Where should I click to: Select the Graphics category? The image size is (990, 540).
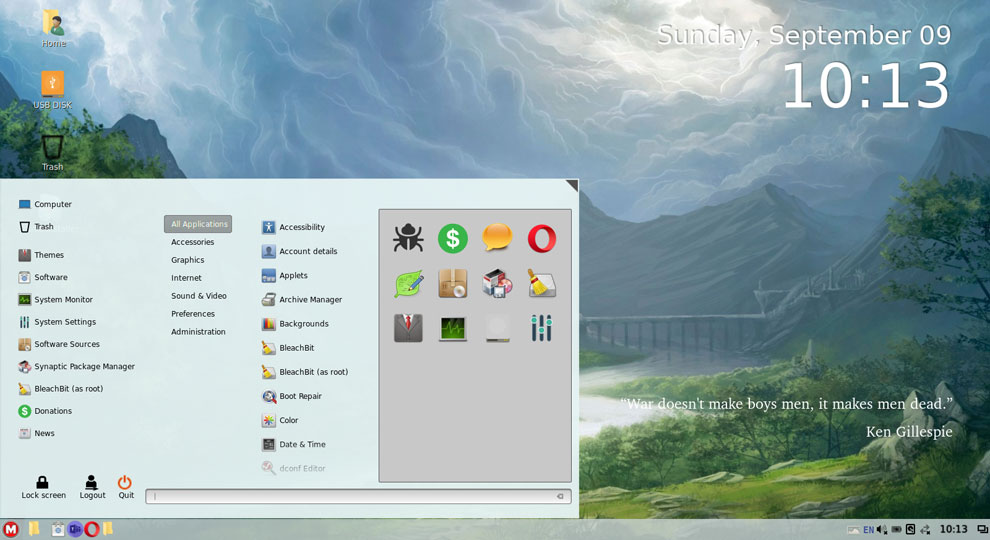188,260
